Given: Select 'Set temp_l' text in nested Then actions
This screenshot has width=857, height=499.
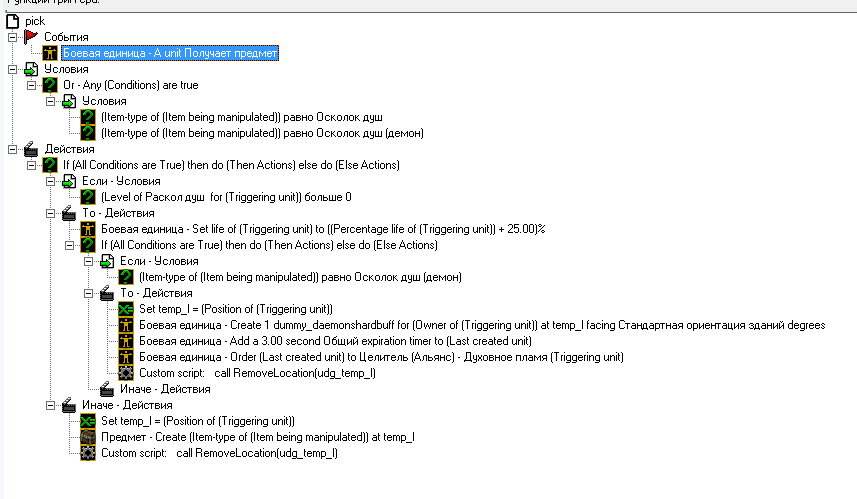Looking at the screenshot, I should 236,309.
